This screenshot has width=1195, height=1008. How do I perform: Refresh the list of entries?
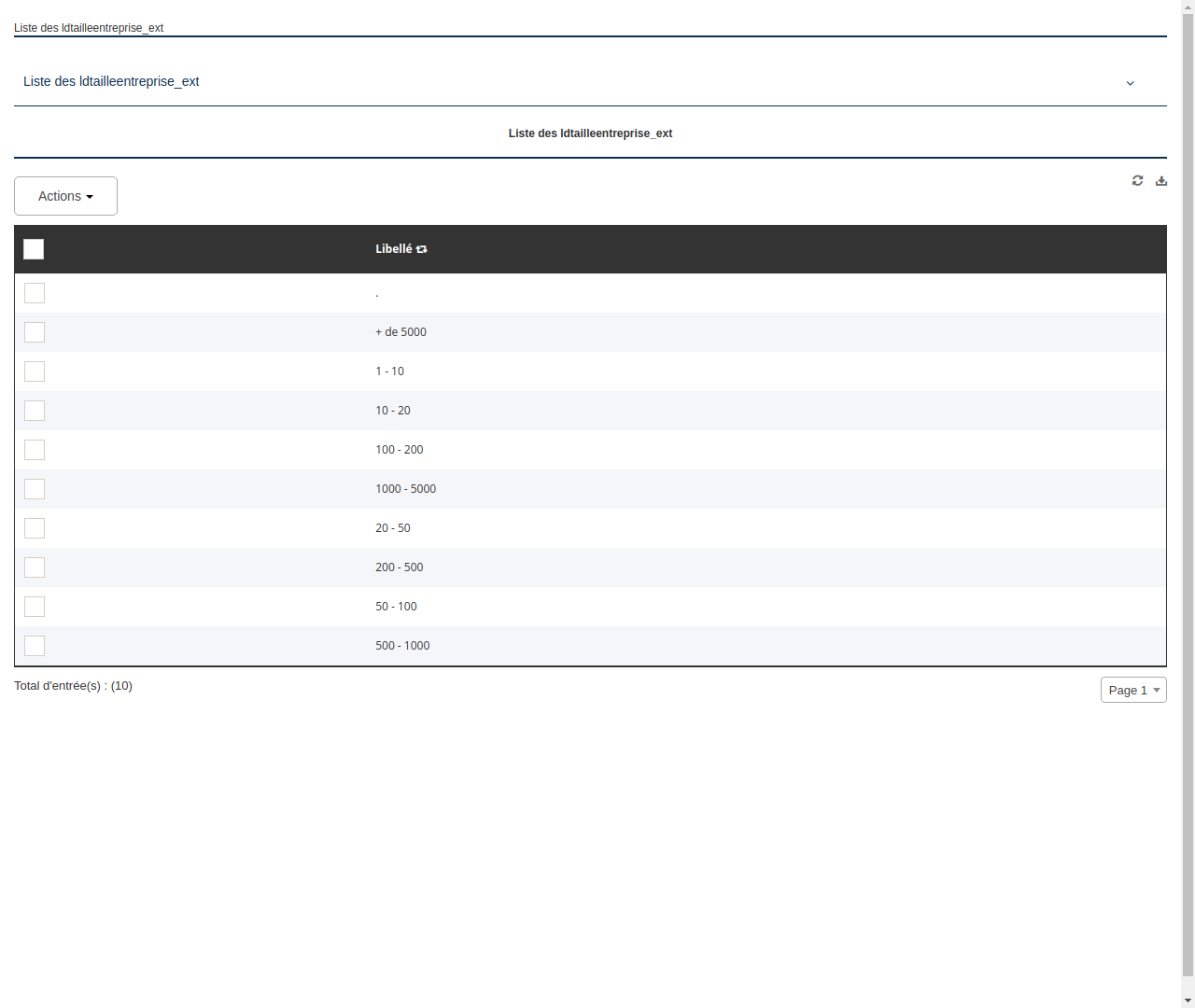(x=1137, y=180)
